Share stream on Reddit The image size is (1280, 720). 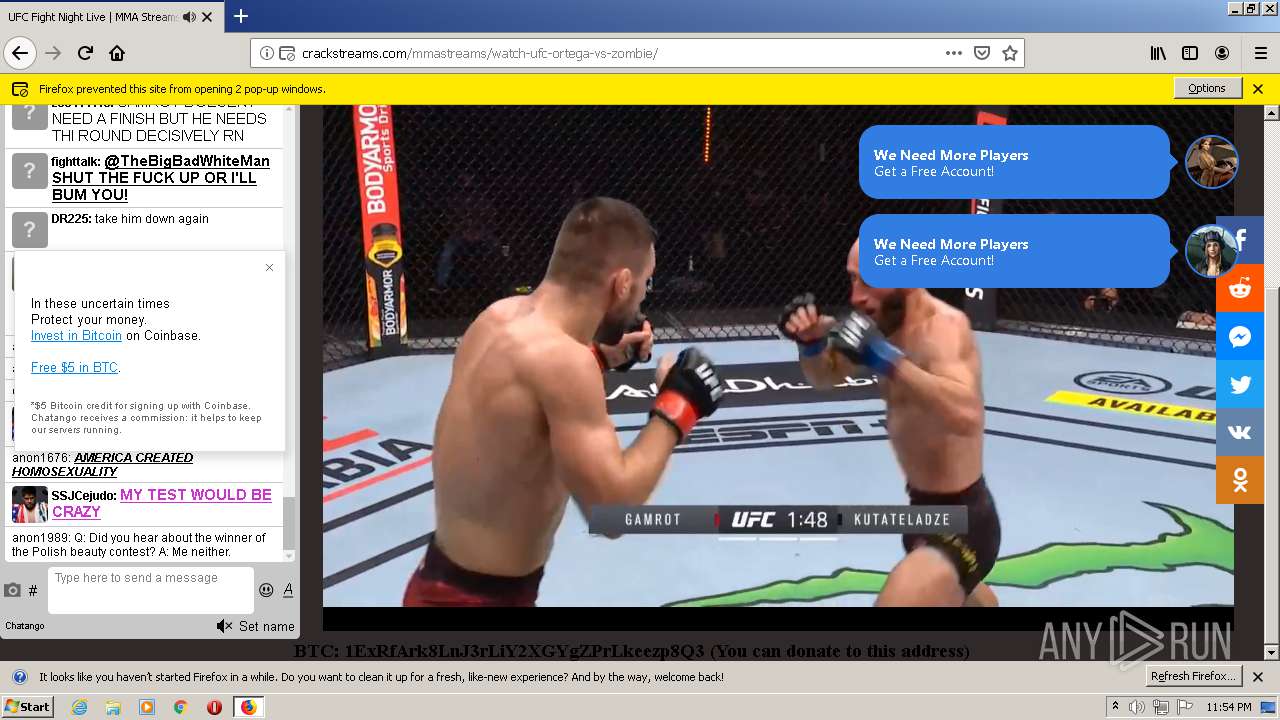click(1240, 288)
